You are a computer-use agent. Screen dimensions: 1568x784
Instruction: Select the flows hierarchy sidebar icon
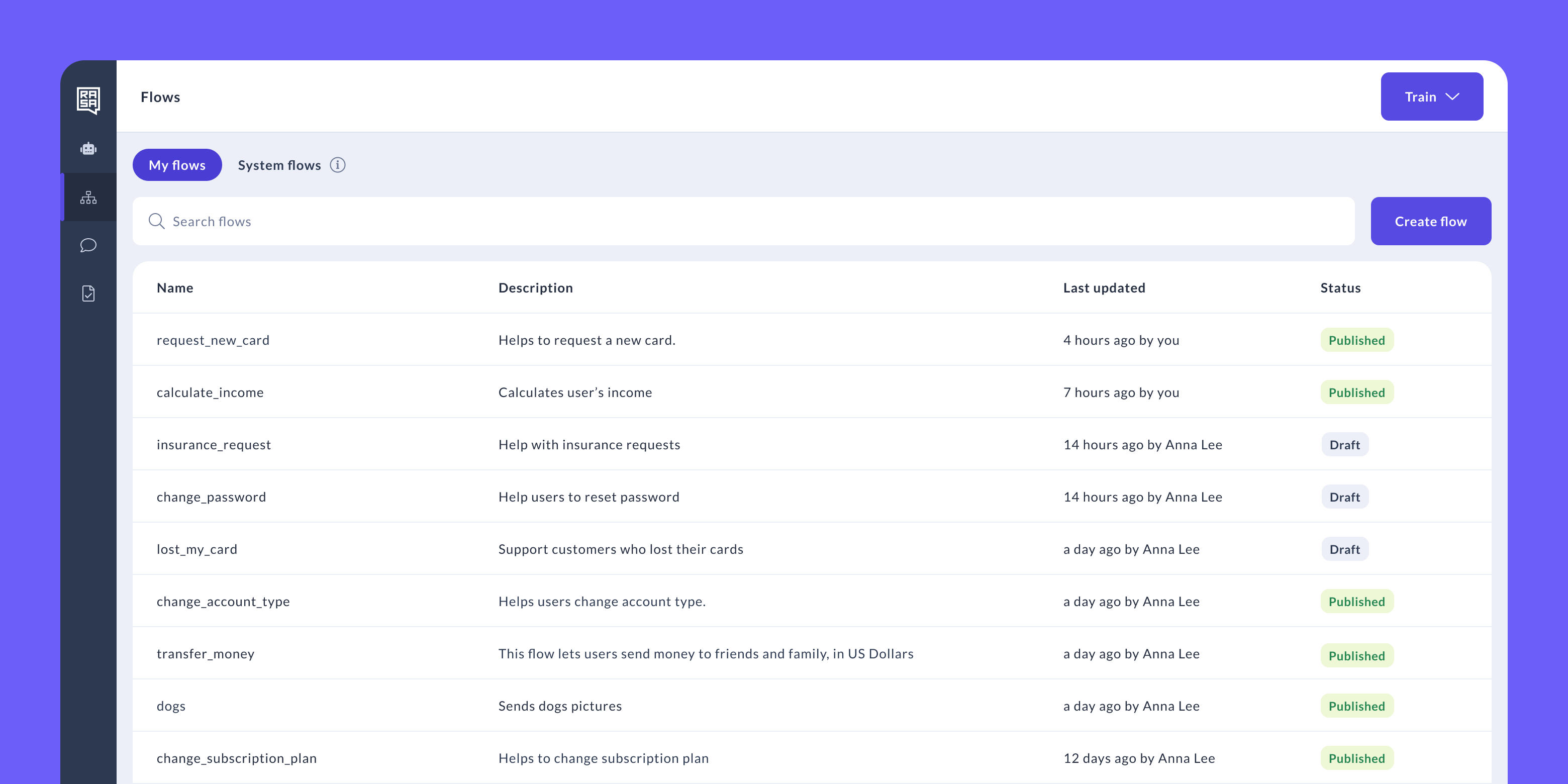point(88,197)
